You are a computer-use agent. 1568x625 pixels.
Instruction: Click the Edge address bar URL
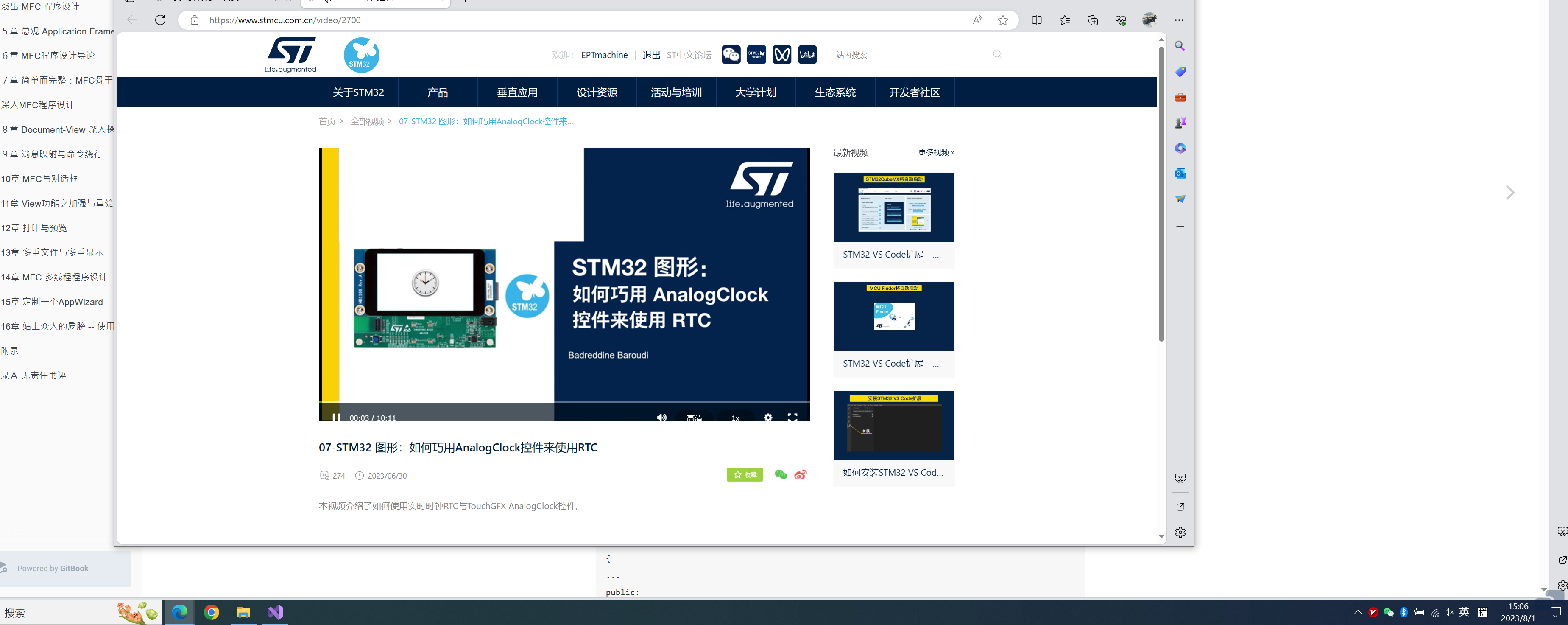(284, 20)
